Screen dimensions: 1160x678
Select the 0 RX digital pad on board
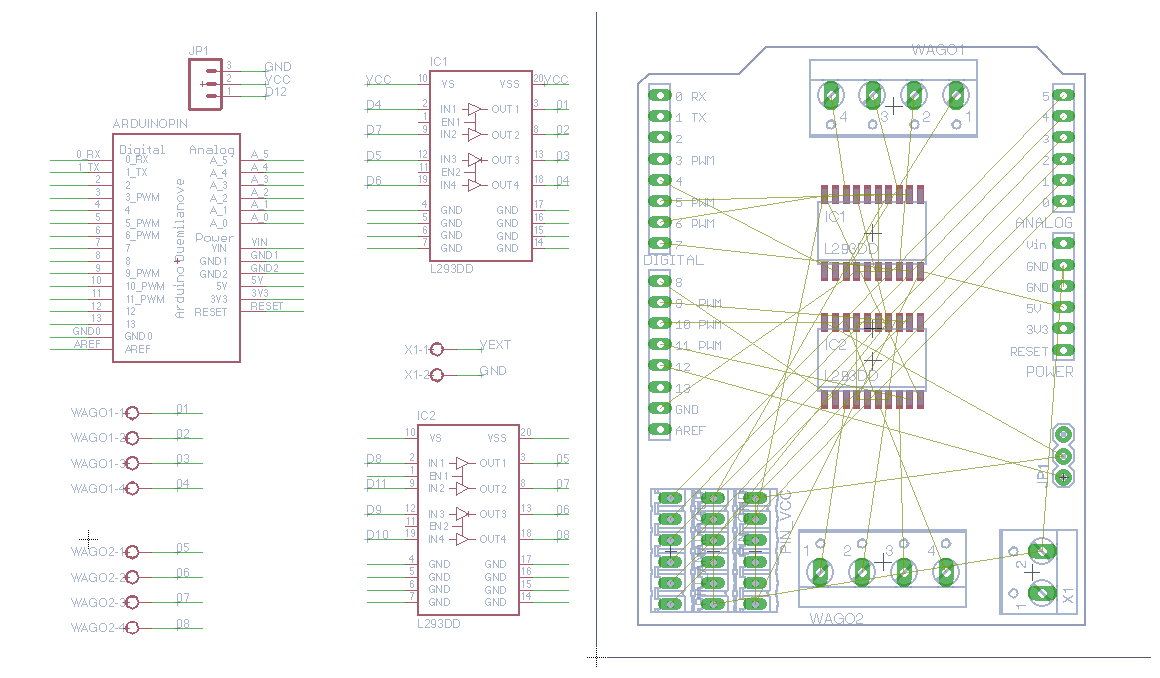pos(659,95)
